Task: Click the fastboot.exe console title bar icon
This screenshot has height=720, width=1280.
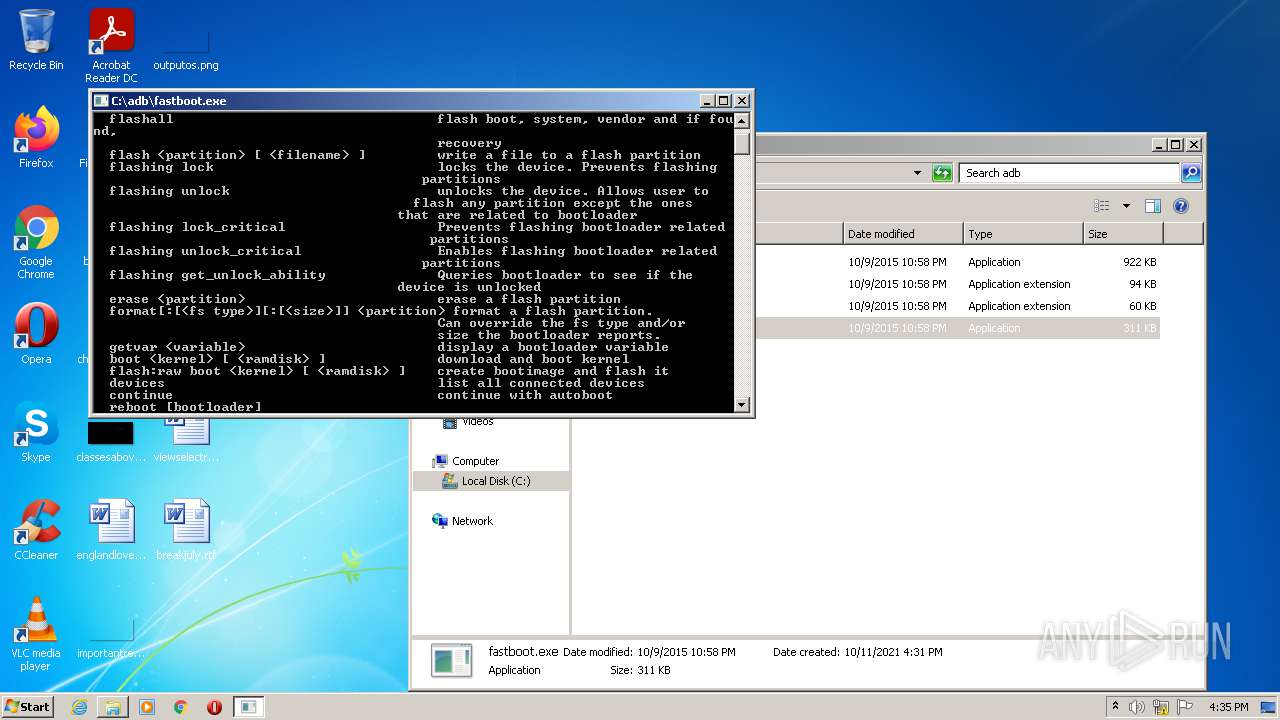Action: point(101,101)
